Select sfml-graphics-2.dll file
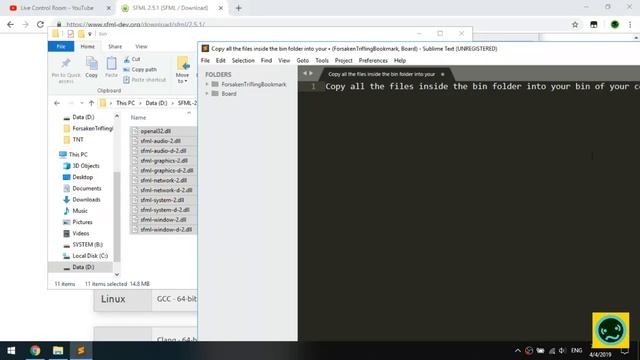The image size is (640, 360). tap(163, 160)
